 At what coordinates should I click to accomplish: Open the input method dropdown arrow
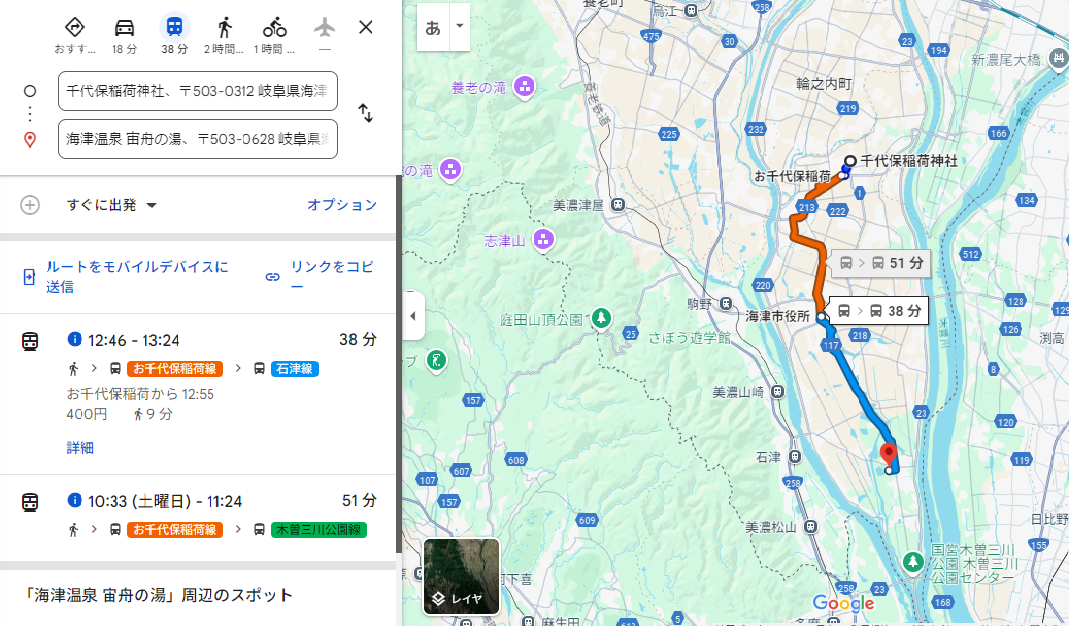460,27
